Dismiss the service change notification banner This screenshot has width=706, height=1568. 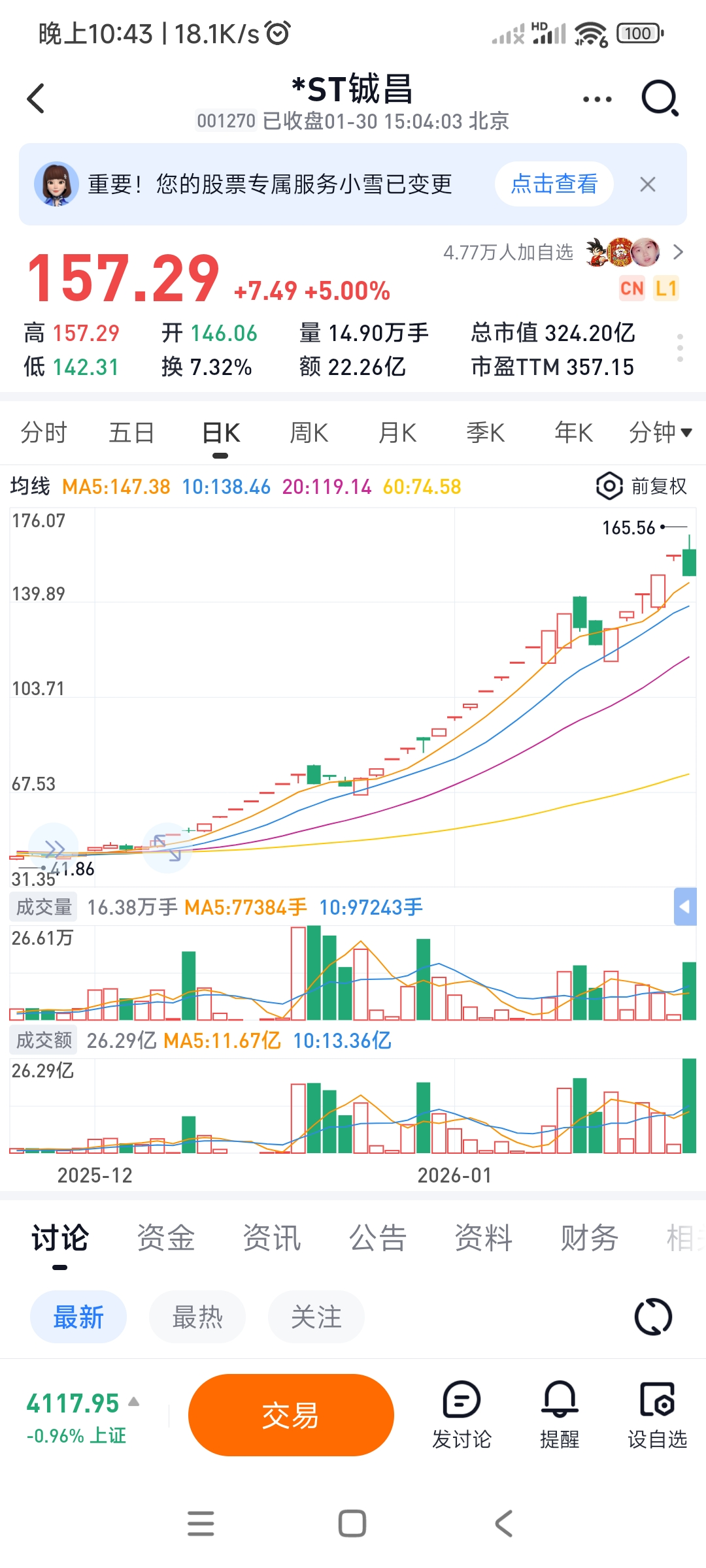tap(647, 185)
